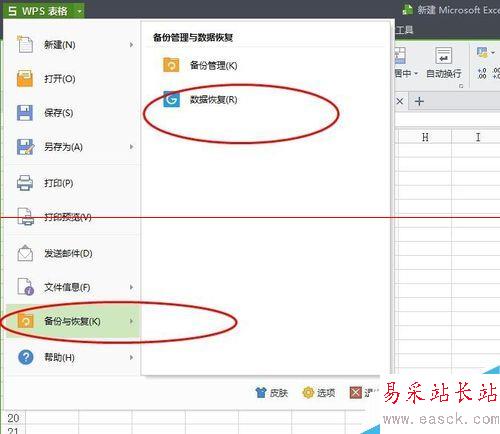Click the 数据恢复(R) blue recovery icon
This screenshot has height=434, width=500.
pyautogui.click(x=171, y=99)
